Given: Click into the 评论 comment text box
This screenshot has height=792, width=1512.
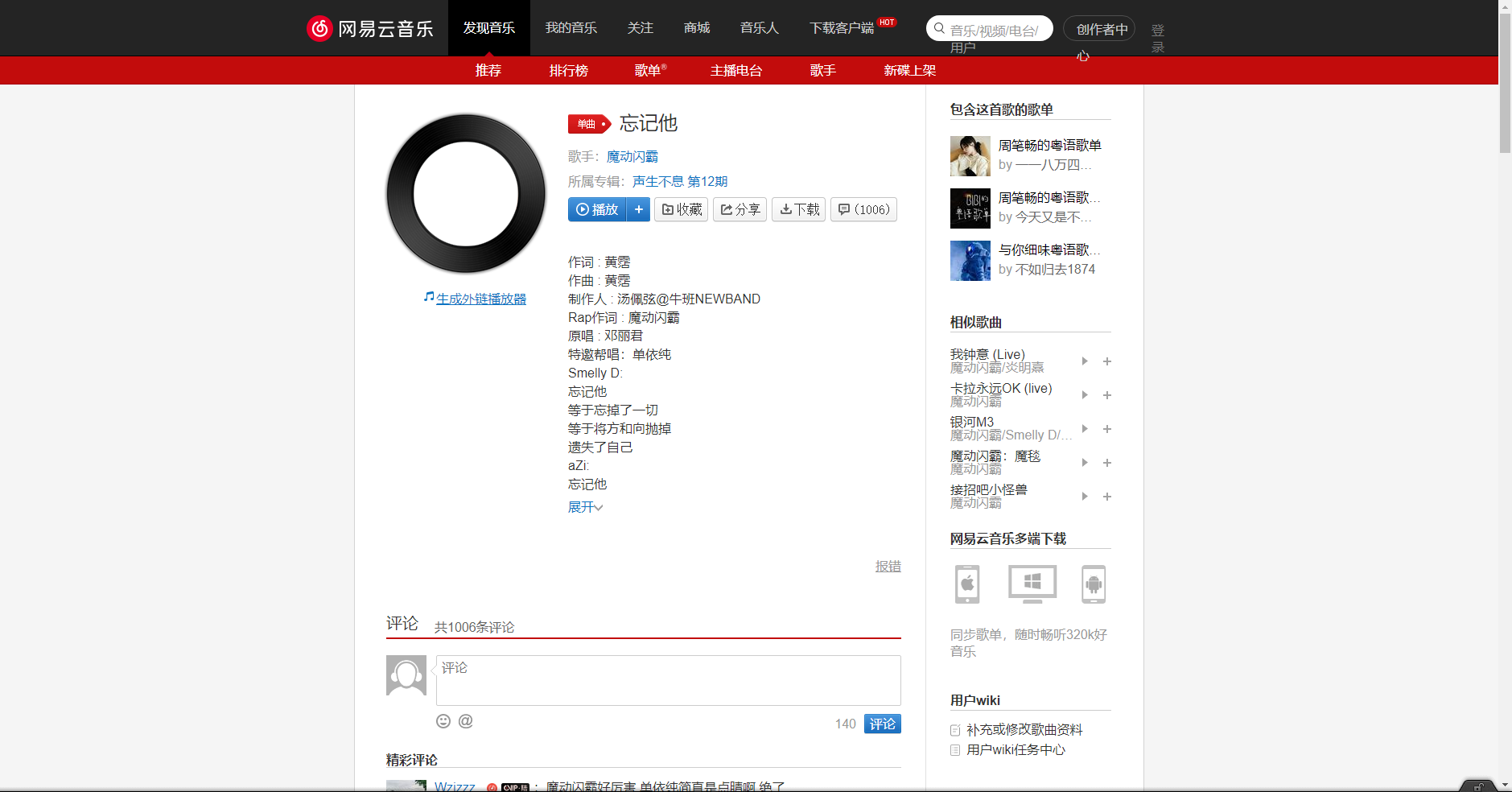Looking at the screenshot, I should point(669,680).
